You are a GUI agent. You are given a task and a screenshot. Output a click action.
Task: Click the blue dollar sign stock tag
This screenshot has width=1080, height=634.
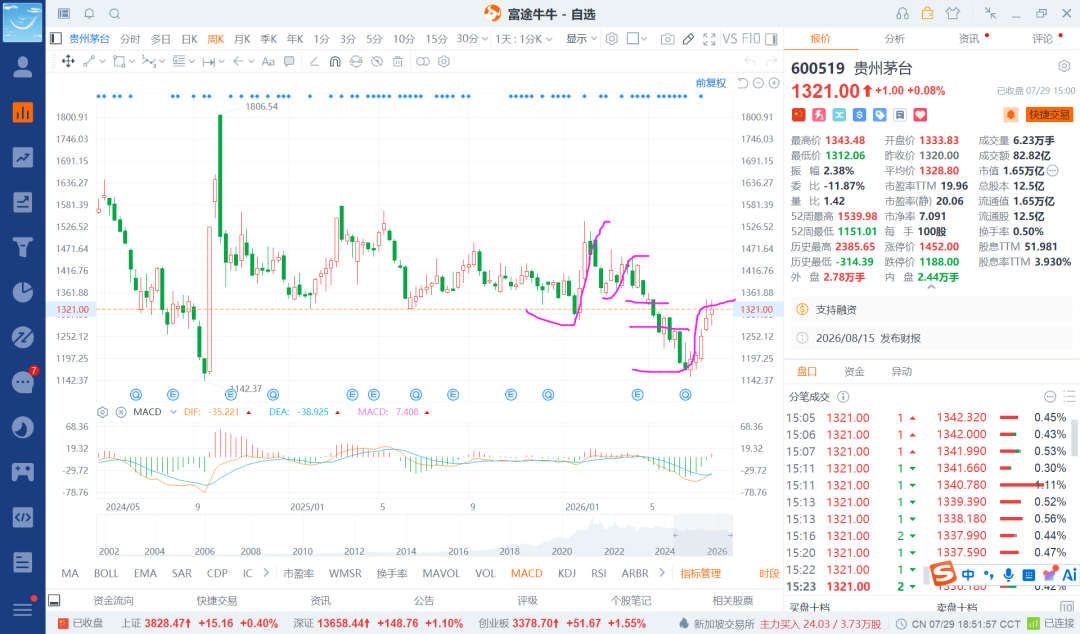[x=860, y=115]
